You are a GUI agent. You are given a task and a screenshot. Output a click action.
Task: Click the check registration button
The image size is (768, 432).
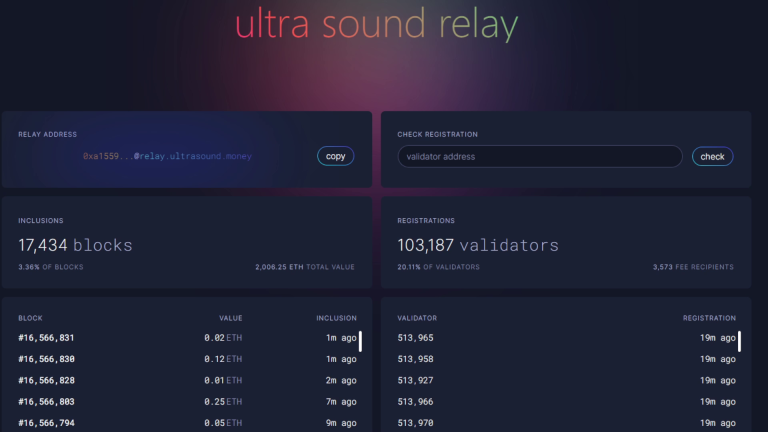pyautogui.click(x=712, y=157)
